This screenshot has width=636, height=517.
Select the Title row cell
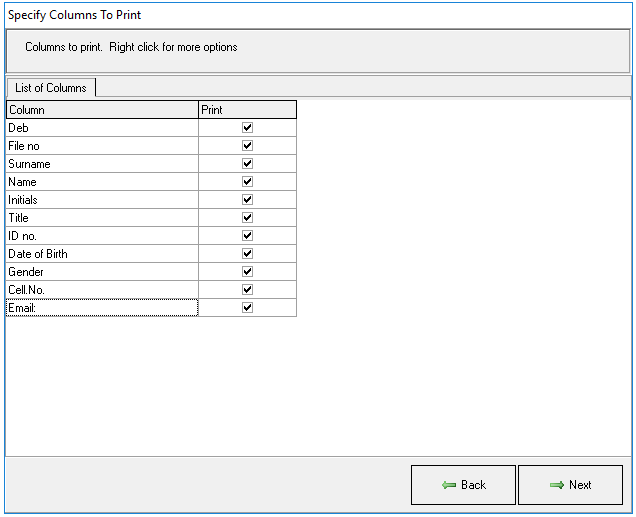[x=102, y=218]
